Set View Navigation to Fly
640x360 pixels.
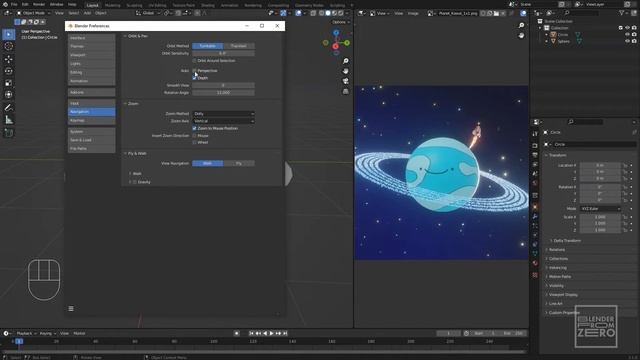239,163
